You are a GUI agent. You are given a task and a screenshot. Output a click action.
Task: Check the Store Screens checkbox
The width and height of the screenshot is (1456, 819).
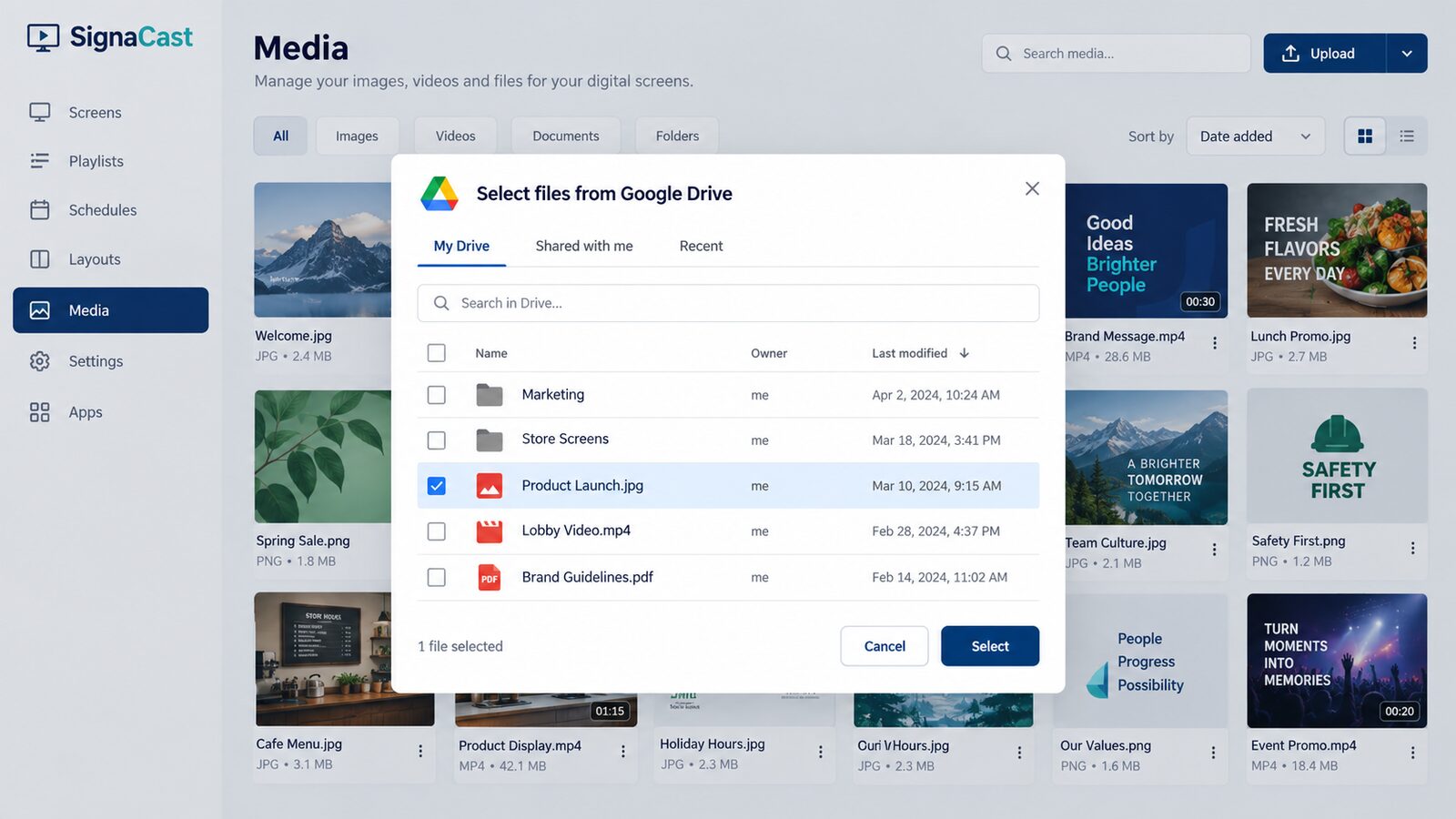point(437,440)
